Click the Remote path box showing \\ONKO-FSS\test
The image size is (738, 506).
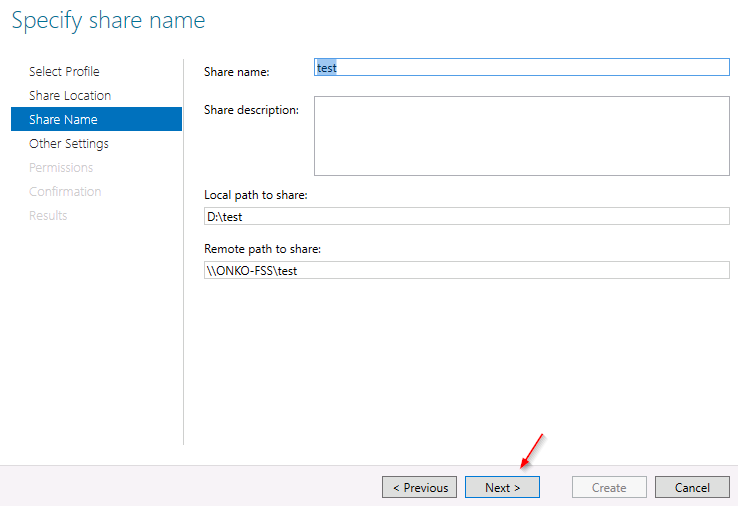point(466,270)
